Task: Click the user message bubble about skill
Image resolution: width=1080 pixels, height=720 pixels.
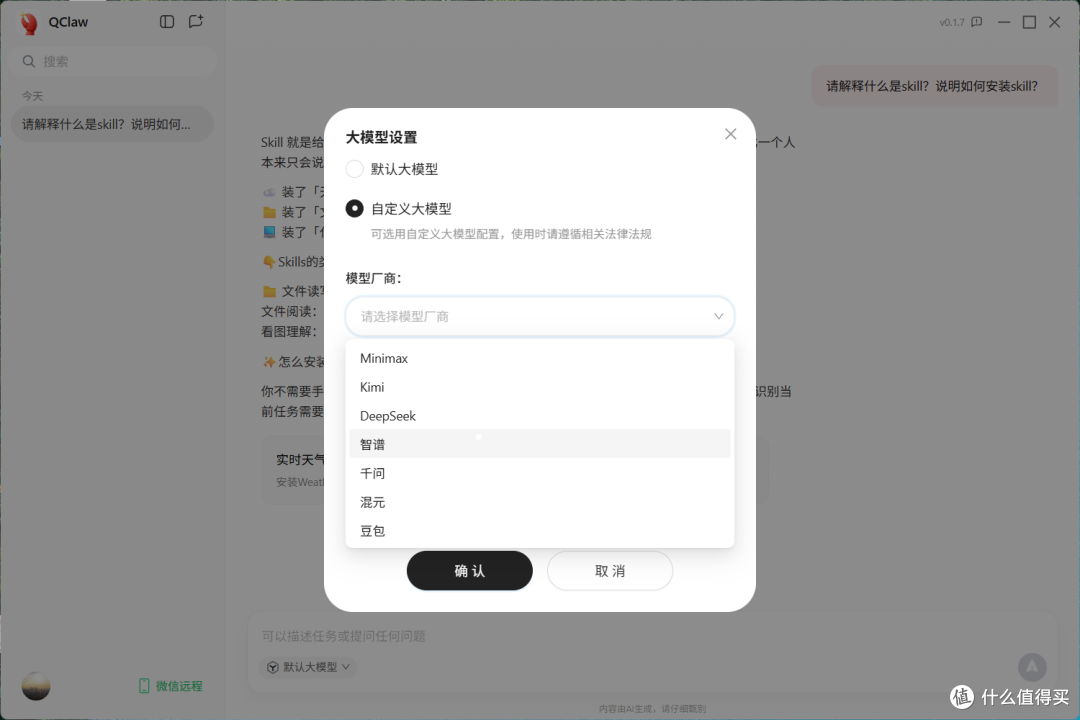Action: [934, 86]
